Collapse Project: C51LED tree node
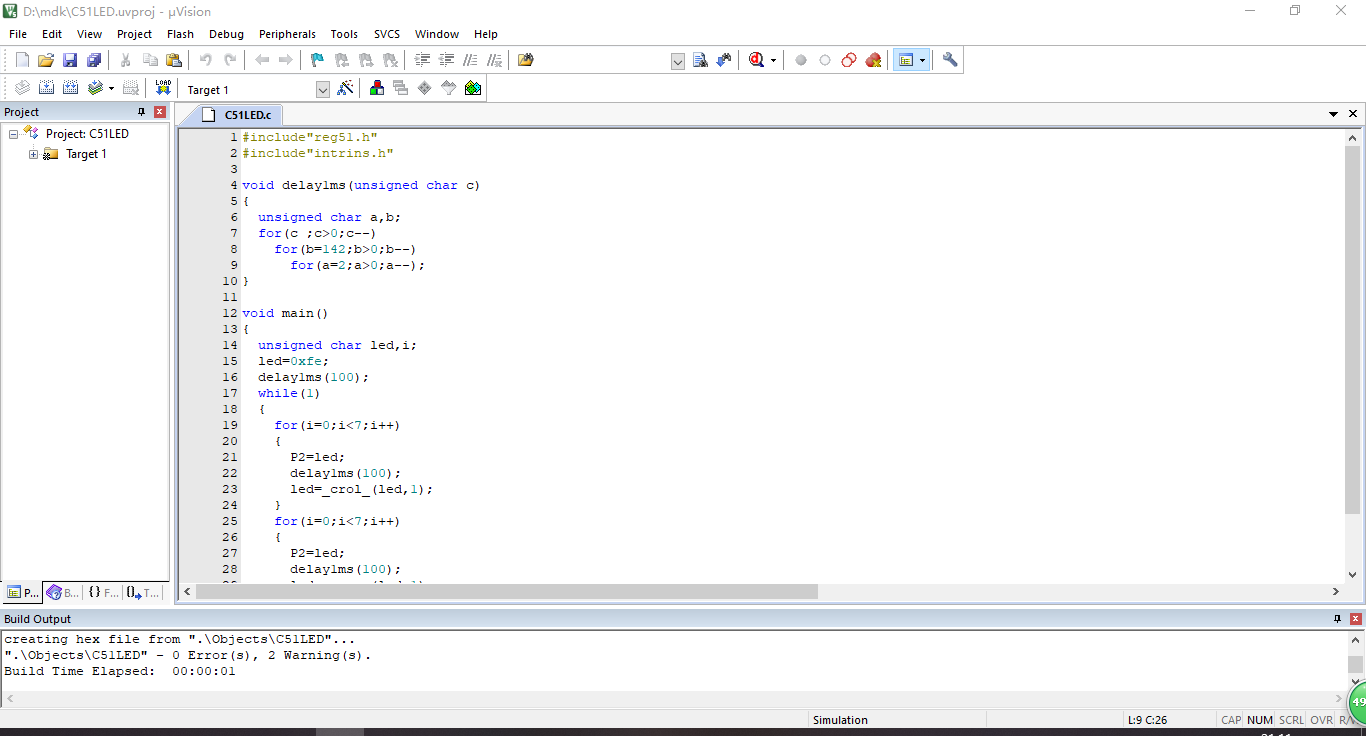 tap(14, 134)
